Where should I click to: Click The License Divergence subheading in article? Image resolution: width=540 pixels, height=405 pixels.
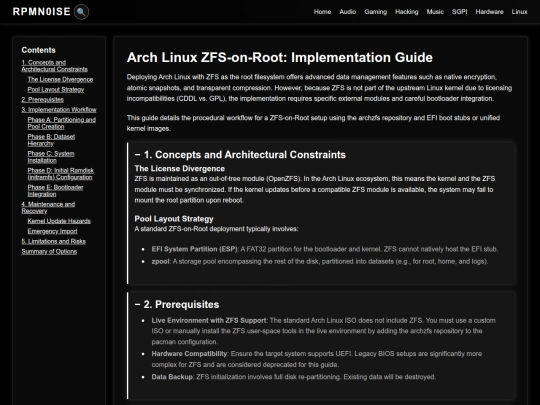(x=179, y=168)
